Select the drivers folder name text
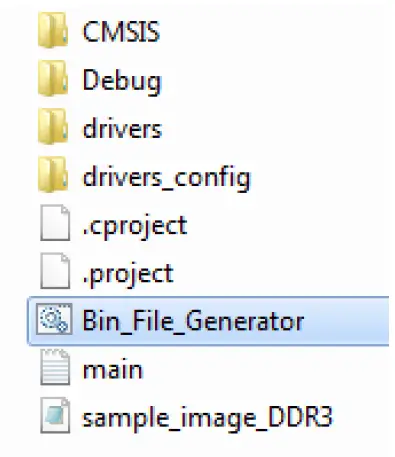Viewport: 395px width, 457px height. click(122, 128)
